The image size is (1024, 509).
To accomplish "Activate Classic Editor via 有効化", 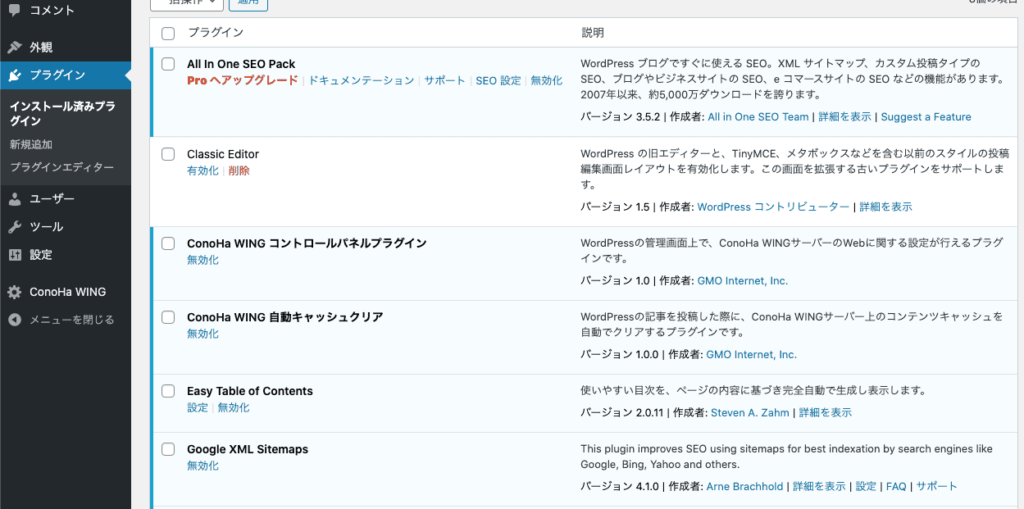I will [x=202, y=171].
